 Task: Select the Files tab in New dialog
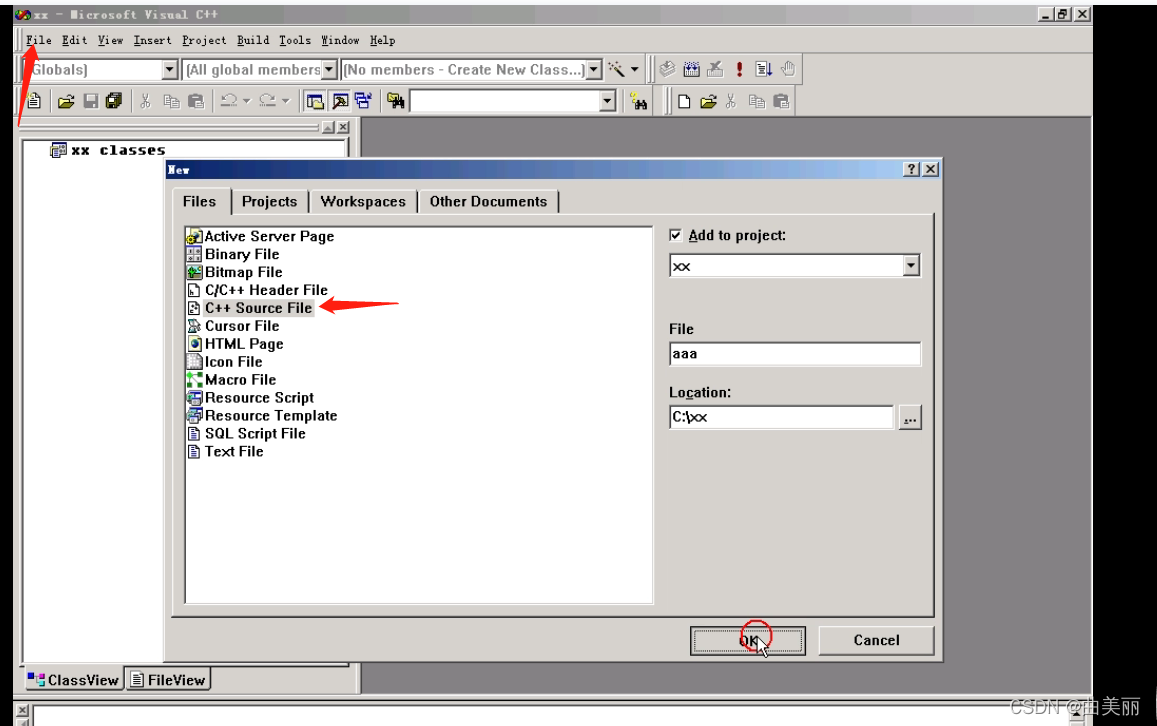(200, 201)
